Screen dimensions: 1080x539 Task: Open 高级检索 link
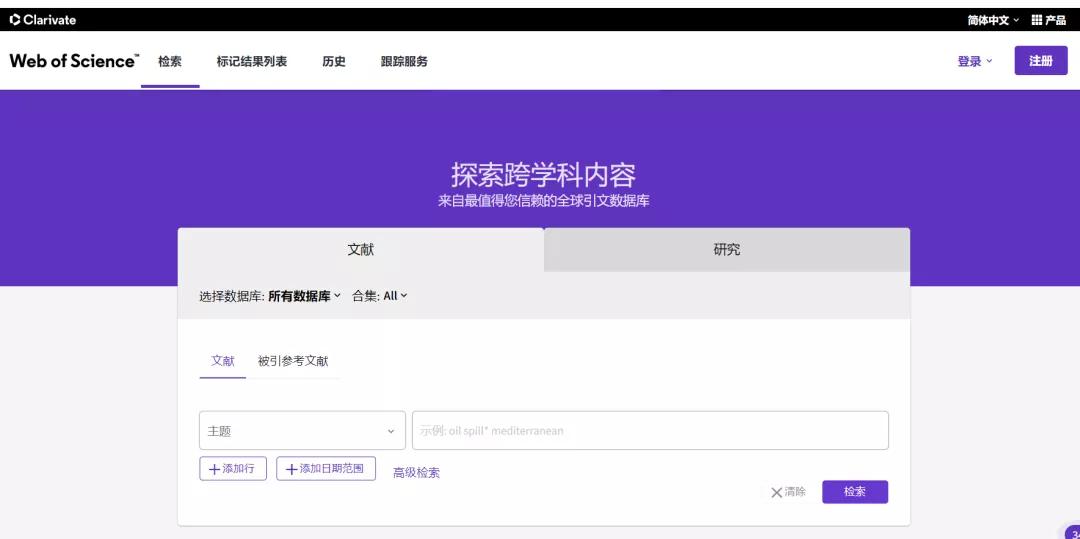[416, 473]
